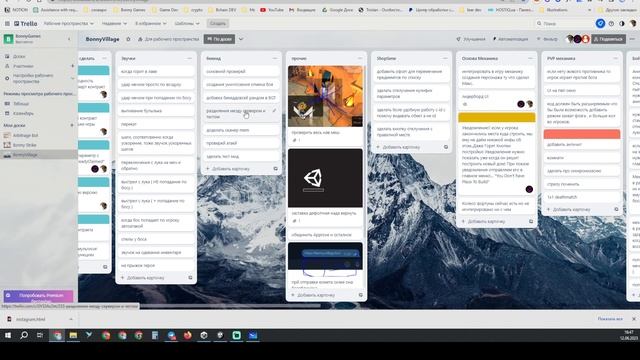Open the прочее list actions menu
Viewport: 640px width, 360px height.
point(360,58)
